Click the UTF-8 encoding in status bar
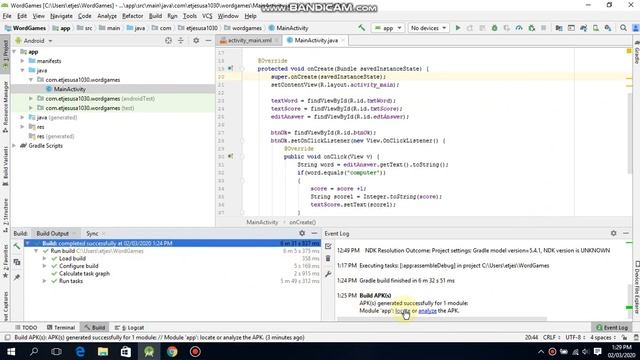Screen dimensions: 640x360 576,338
